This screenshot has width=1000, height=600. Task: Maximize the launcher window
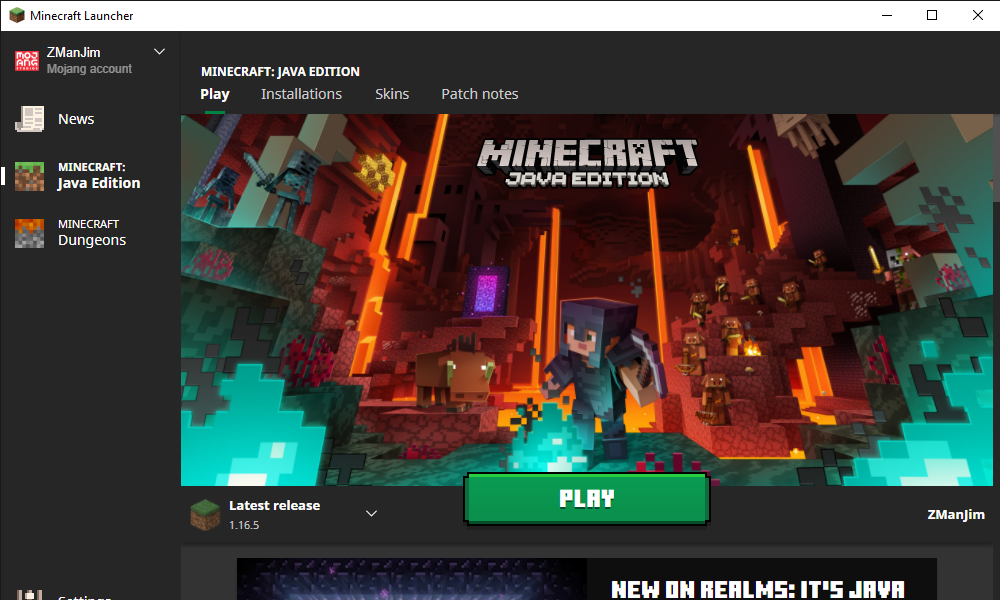[932, 15]
